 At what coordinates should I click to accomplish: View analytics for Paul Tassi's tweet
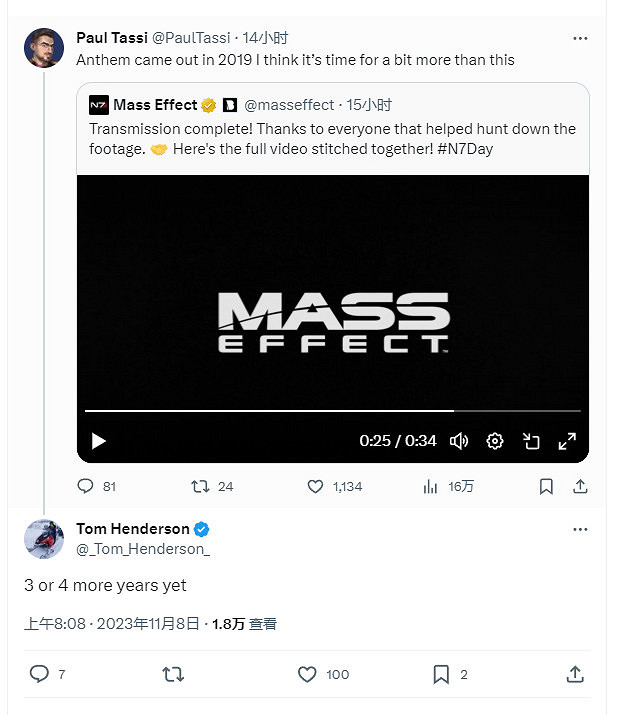[431, 487]
